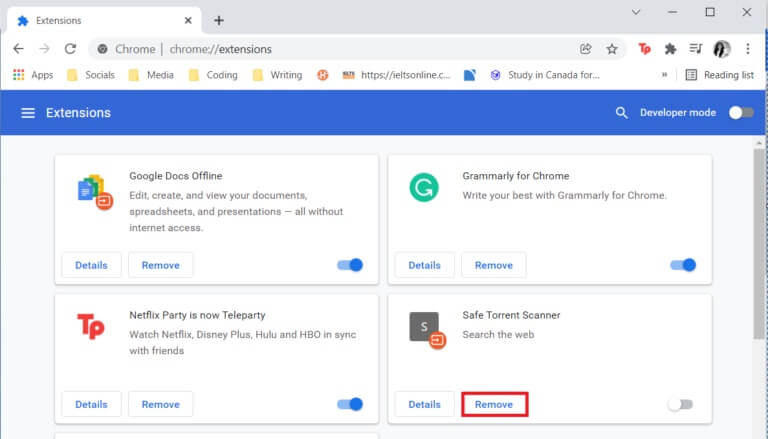Open the Extensions puzzle piece menu

coord(670,49)
